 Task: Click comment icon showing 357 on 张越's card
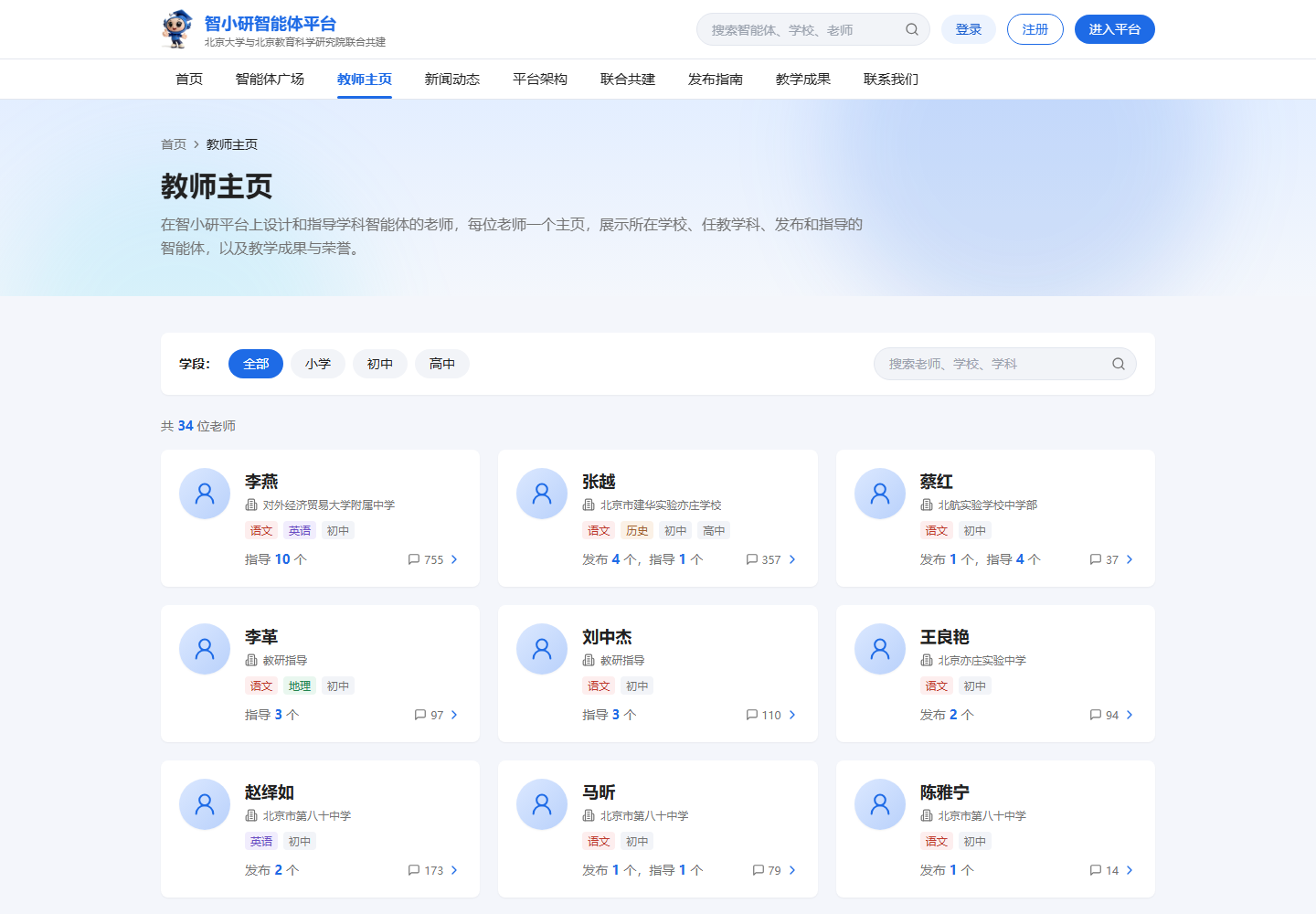[752, 559]
